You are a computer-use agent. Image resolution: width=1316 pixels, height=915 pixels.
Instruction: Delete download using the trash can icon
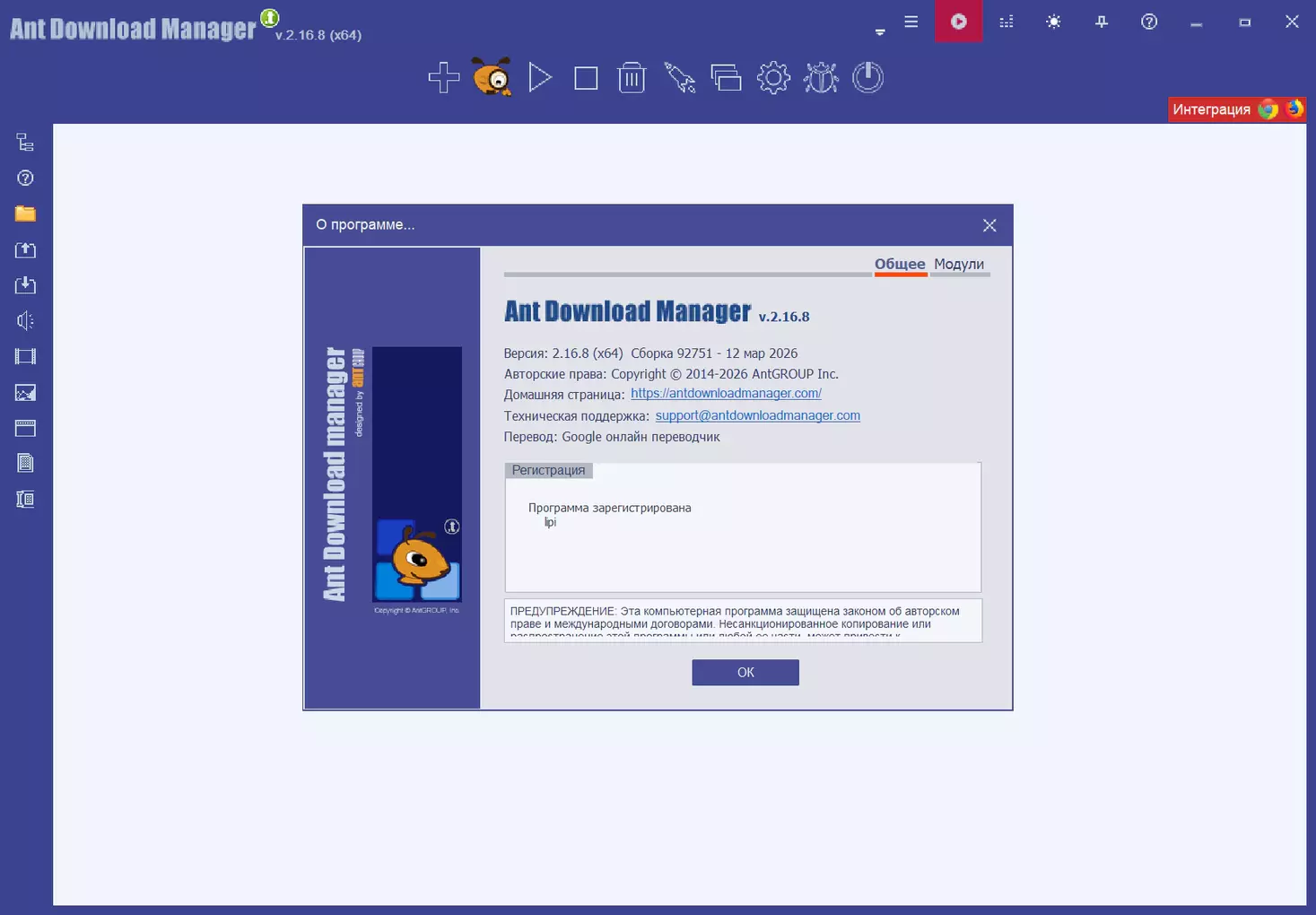point(632,78)
